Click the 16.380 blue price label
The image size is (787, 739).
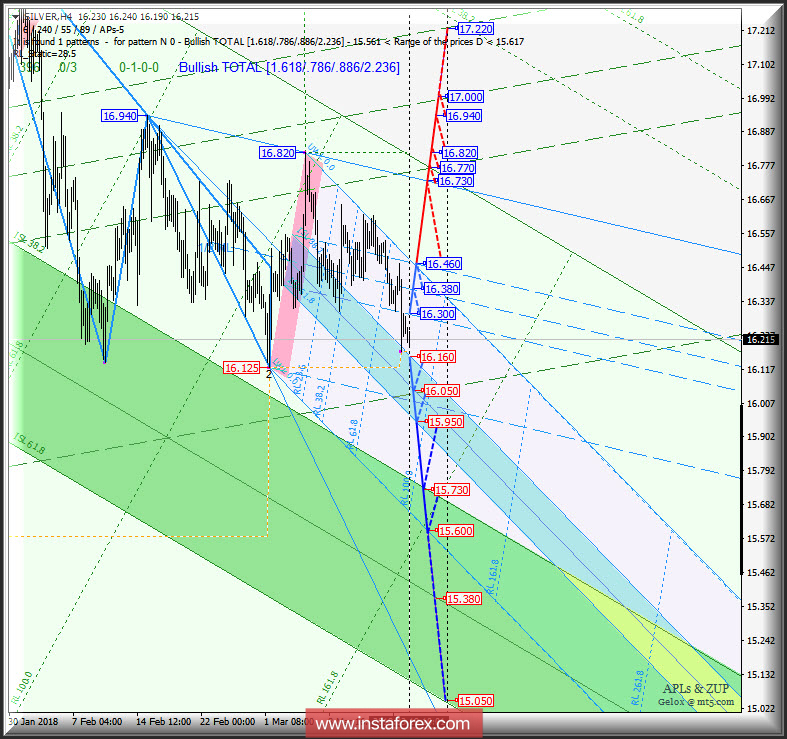point(441,289)
